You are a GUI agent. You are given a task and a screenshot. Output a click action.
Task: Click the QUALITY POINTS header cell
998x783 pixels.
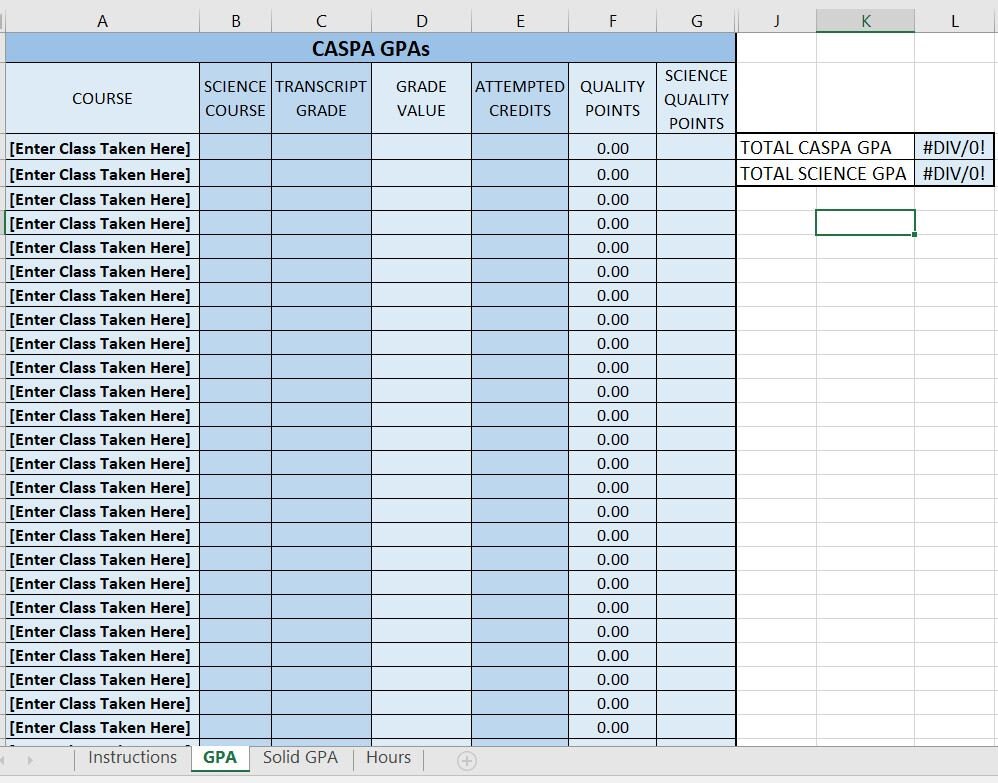click(612, 97)
